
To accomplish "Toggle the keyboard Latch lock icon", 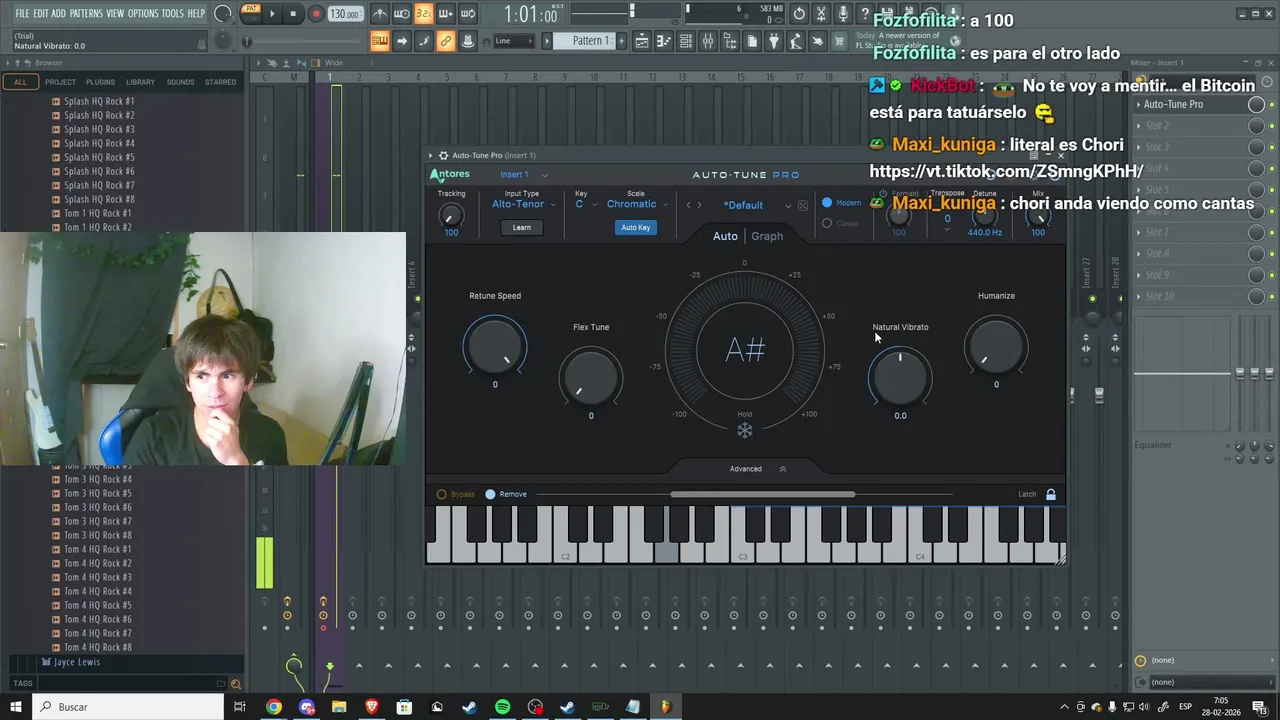I will [x=1051, y=494].
